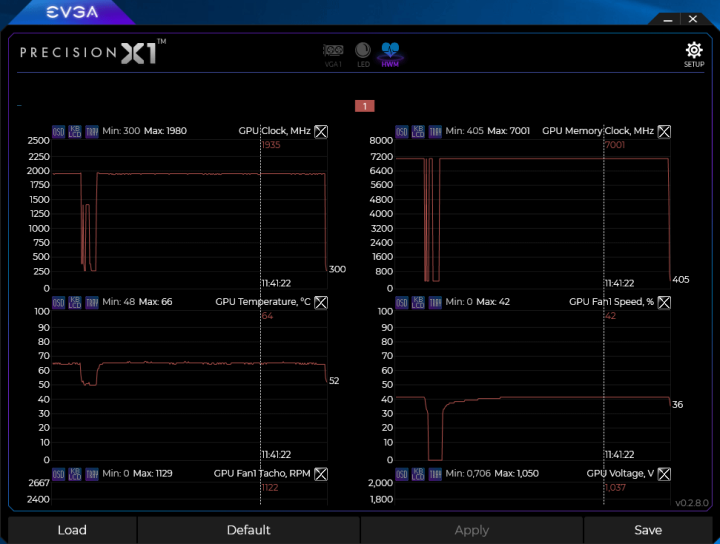This screenshot has width=720, height=544.
Task: Restore settings with Default button
Action: [x=248, y=530]
